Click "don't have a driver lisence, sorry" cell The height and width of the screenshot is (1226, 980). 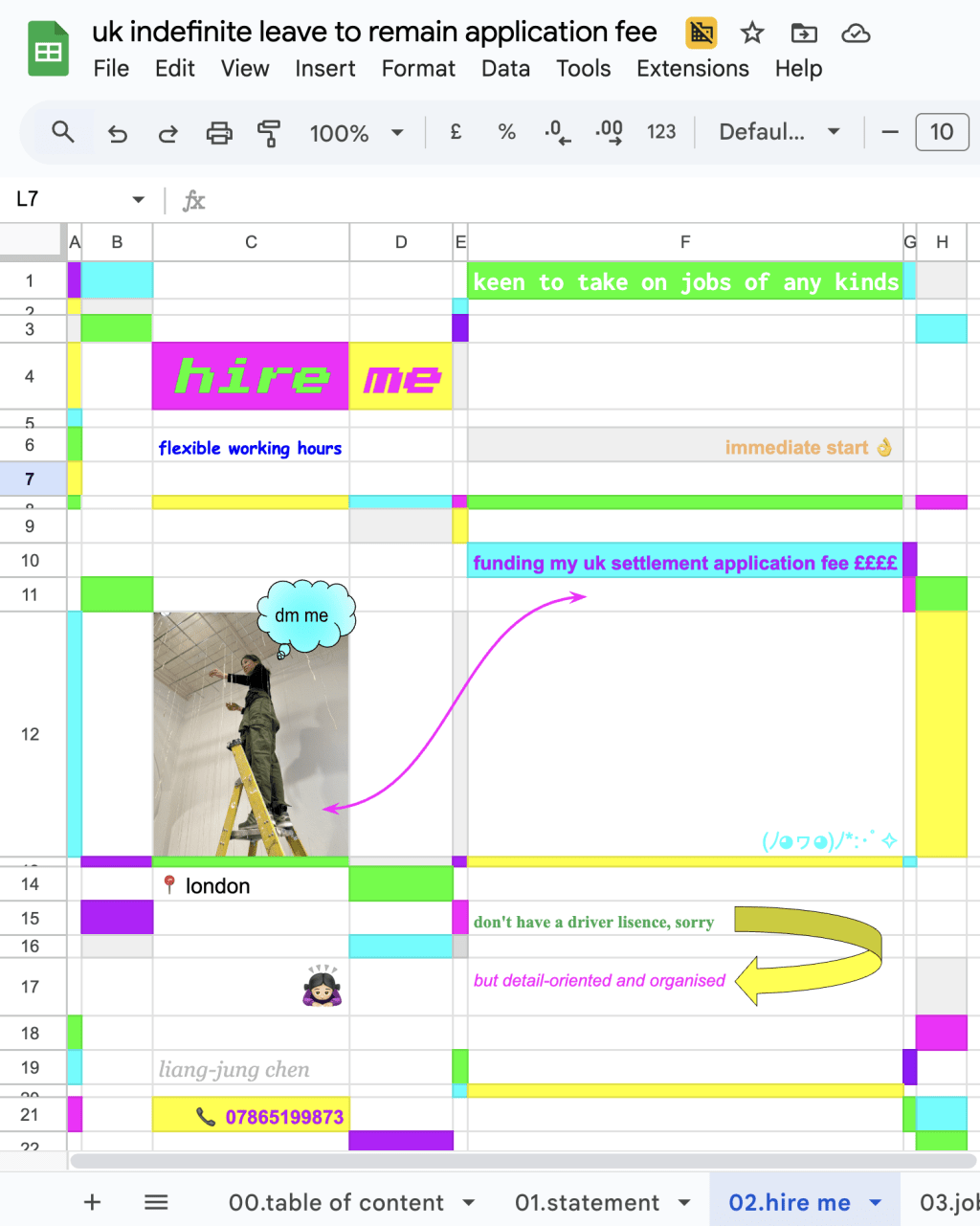685,919
